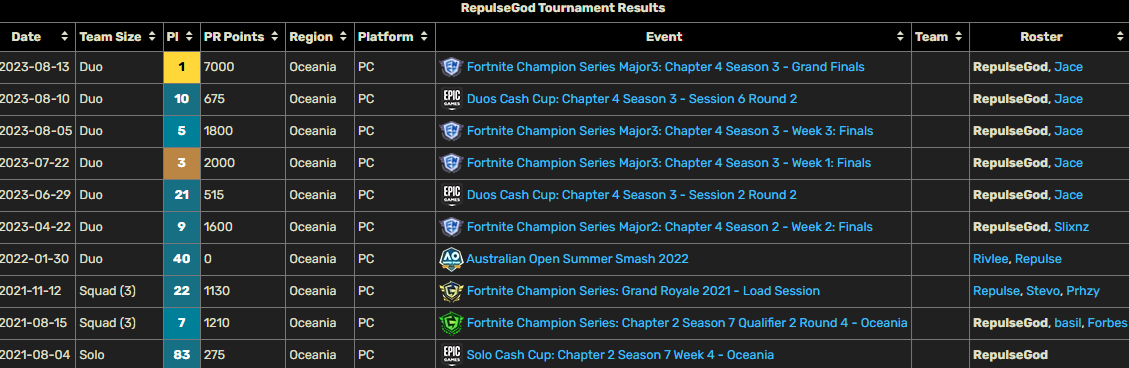The height and width of the screenshot is (368, 1129).
Task: Sort by the Platform column header
Action: pyautogui.click(x=395, y=37)
